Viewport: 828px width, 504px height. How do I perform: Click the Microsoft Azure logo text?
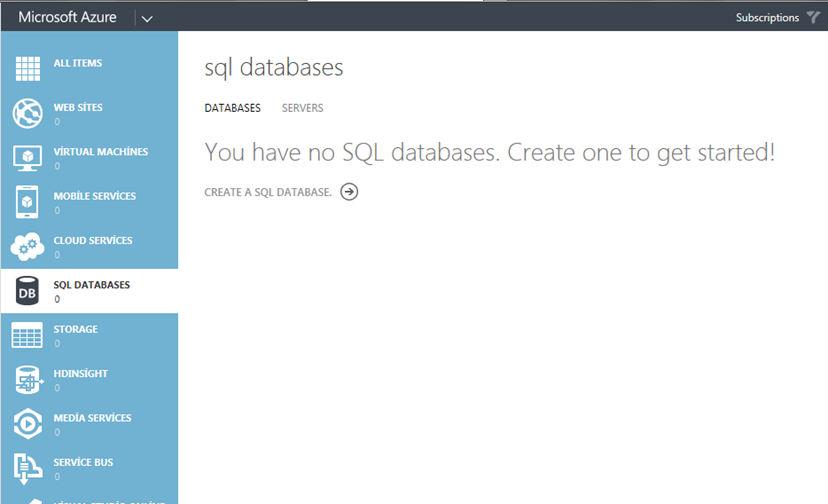tap(67, 17)
